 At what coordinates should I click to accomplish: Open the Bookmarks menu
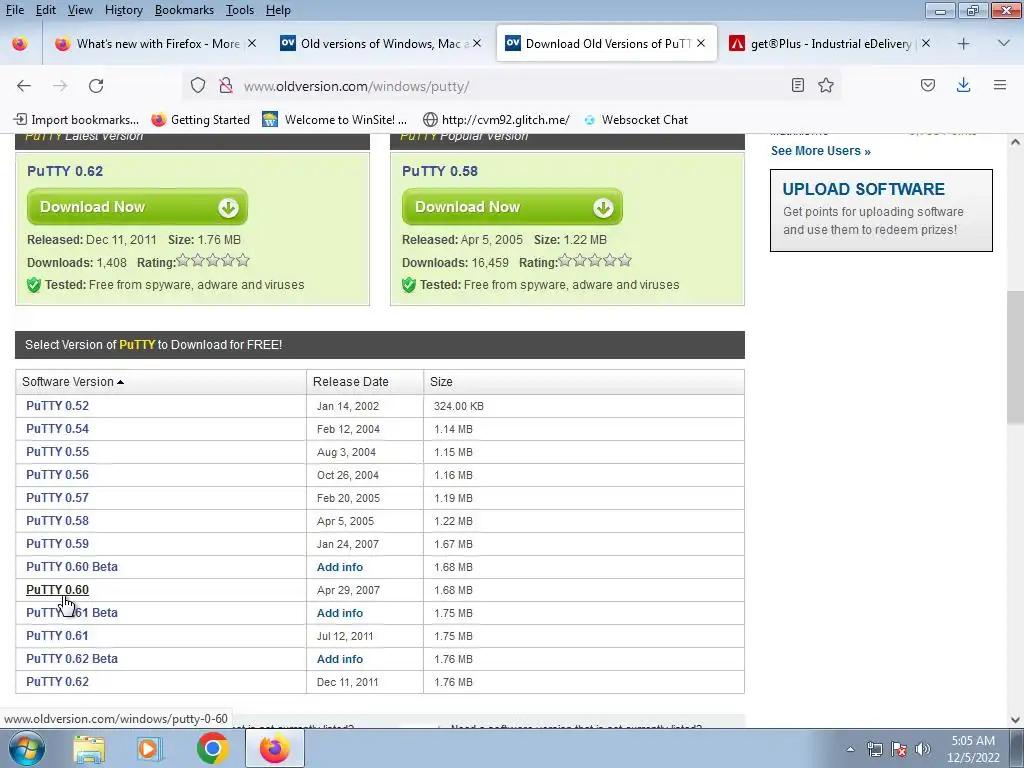pos(184,10)
